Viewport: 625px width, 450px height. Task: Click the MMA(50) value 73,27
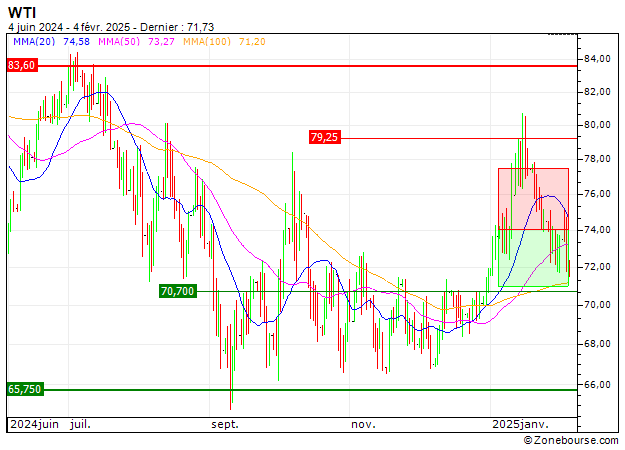161,41
